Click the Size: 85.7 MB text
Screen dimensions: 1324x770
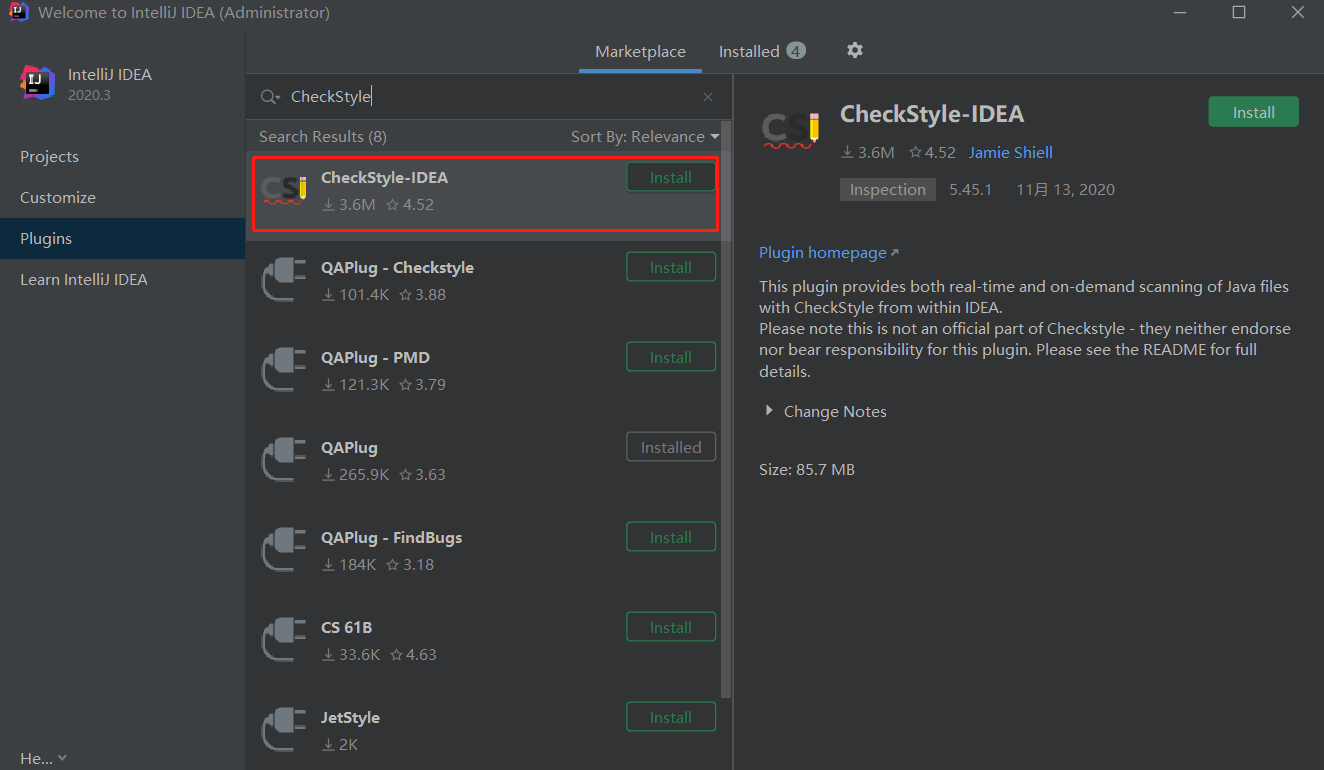coord(807,469)
